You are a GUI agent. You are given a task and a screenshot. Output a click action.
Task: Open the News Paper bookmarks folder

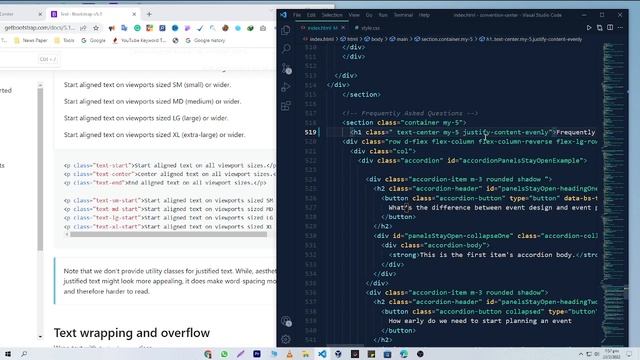pos(31,40)
